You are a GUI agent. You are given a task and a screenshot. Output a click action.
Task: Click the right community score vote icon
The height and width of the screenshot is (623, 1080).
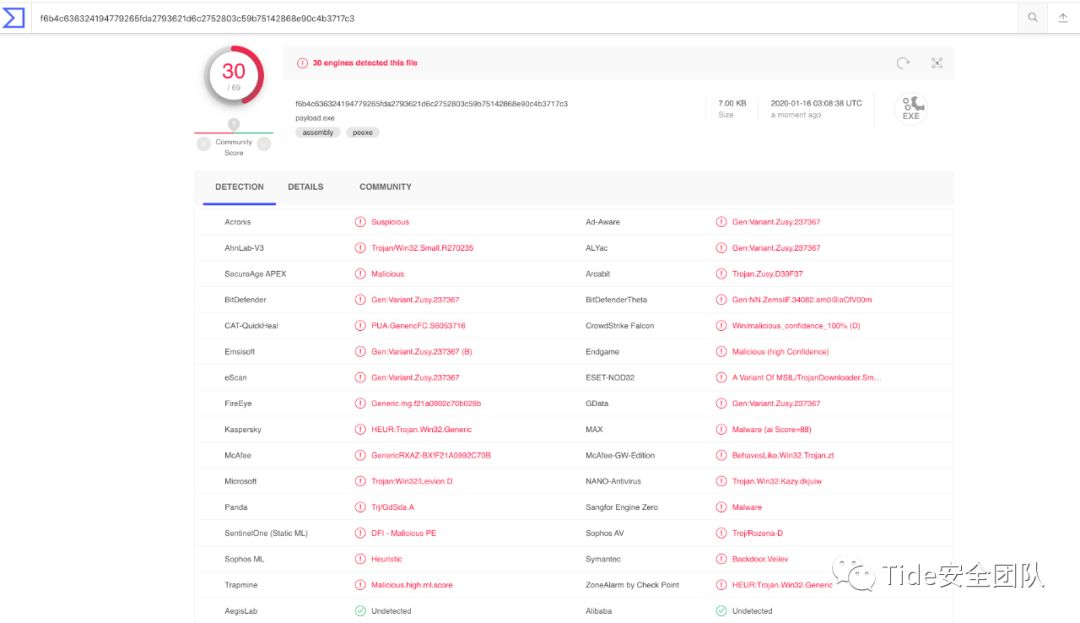coord(264,144)
